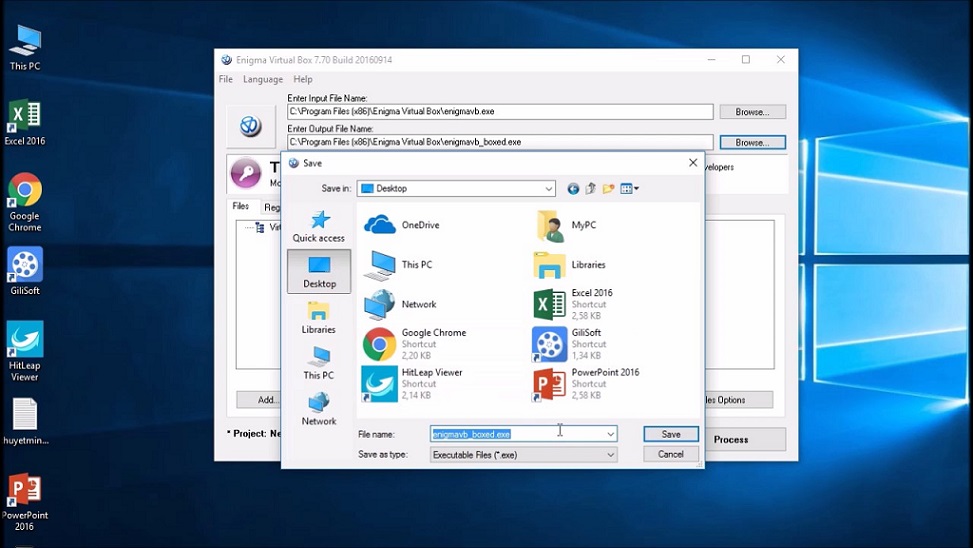Select HitLeap Viewer desktop shortcut

pyautogui.click(x=25, y=351)
